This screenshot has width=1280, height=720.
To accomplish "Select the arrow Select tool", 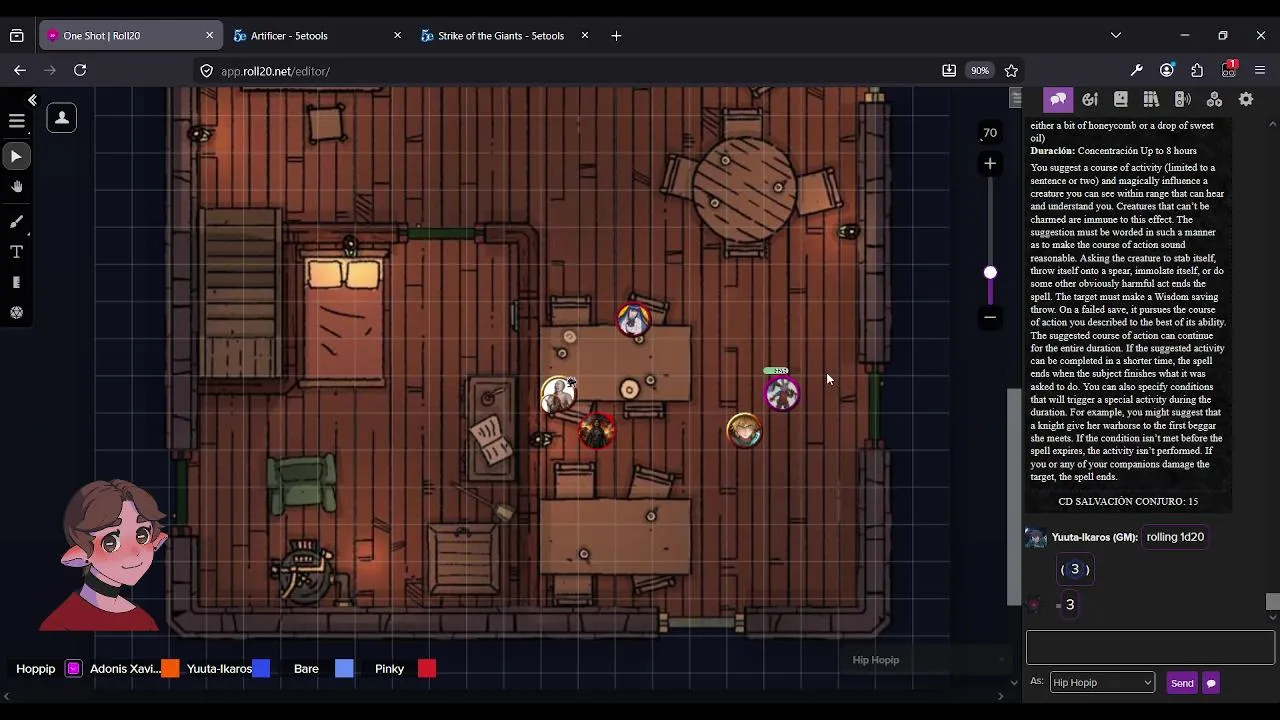I will 16,156.
